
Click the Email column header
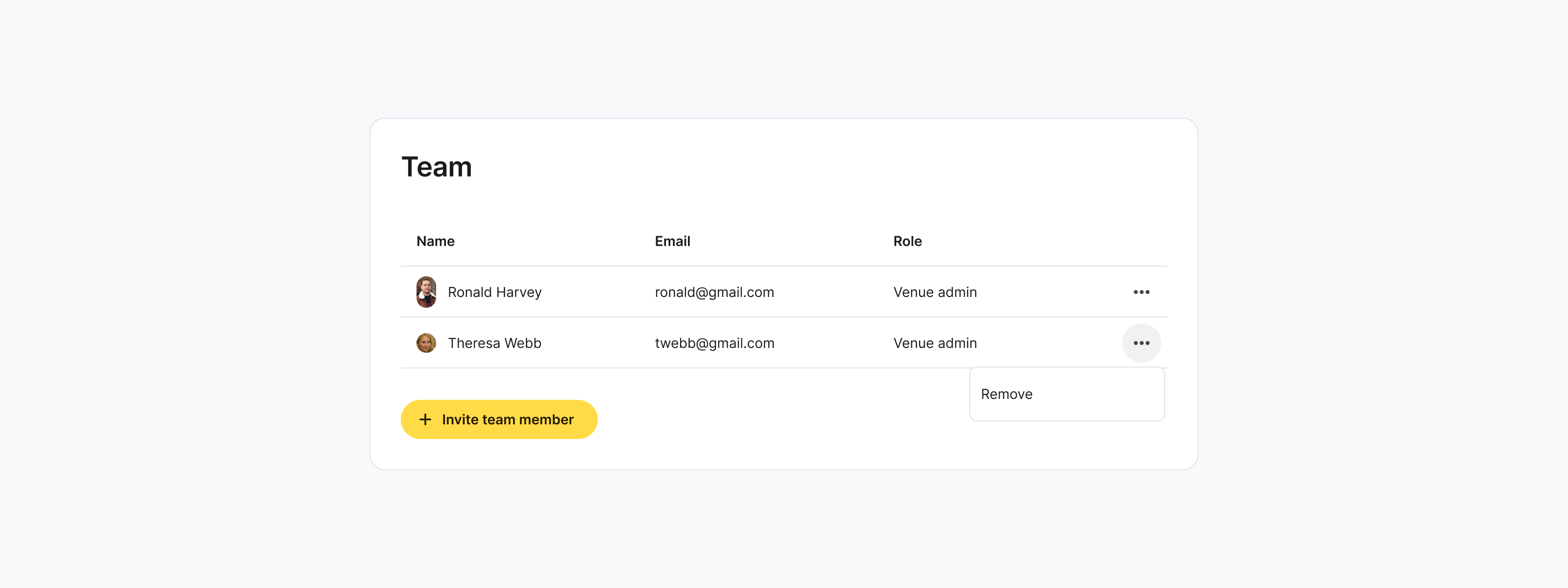click(672, 242)
